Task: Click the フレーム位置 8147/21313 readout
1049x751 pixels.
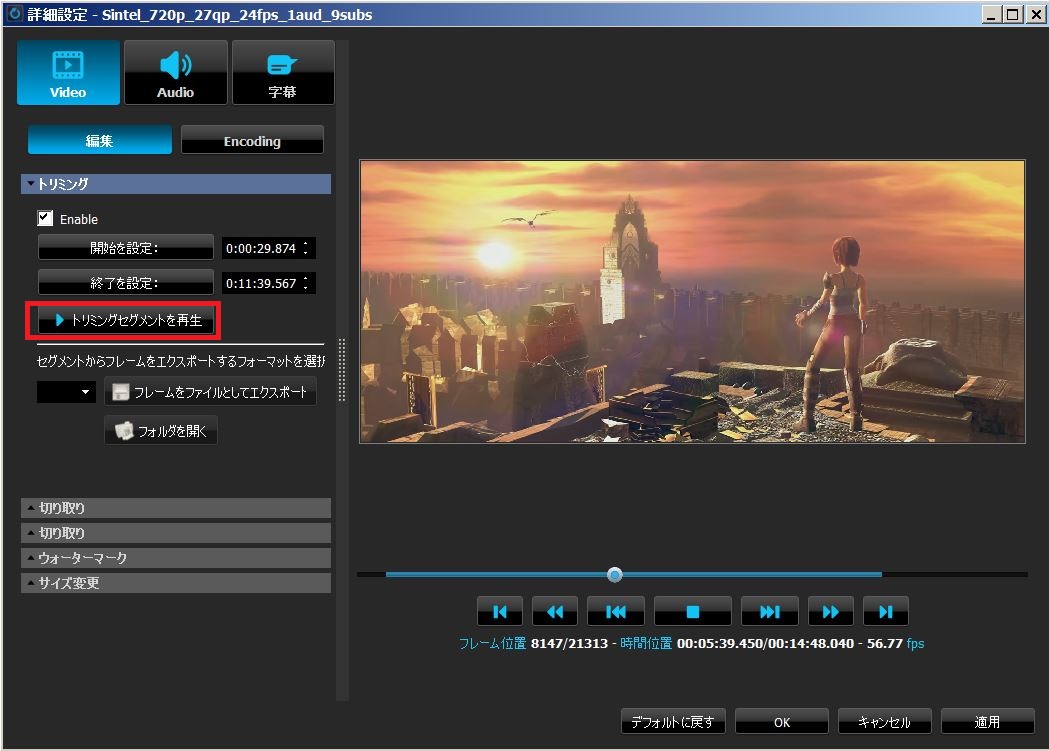Action: pos(533,643)
